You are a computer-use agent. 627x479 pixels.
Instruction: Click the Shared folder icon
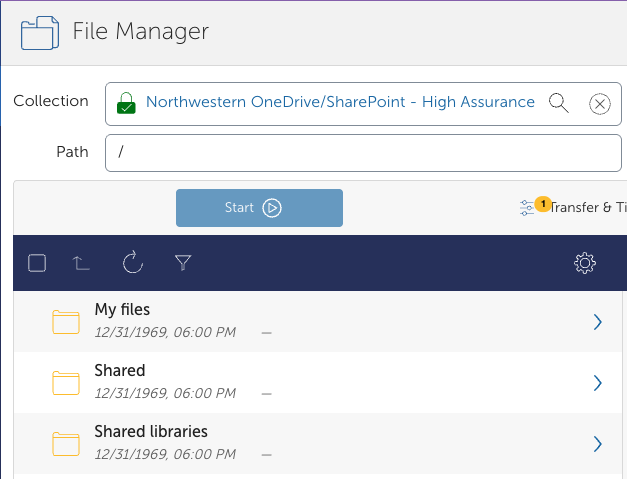pos(66,383)
